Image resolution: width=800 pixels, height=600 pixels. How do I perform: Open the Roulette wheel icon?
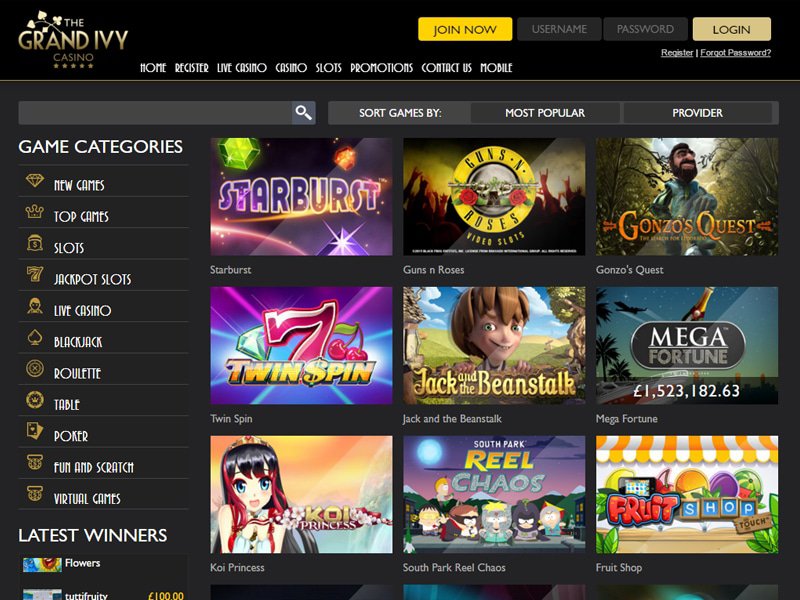35,368
